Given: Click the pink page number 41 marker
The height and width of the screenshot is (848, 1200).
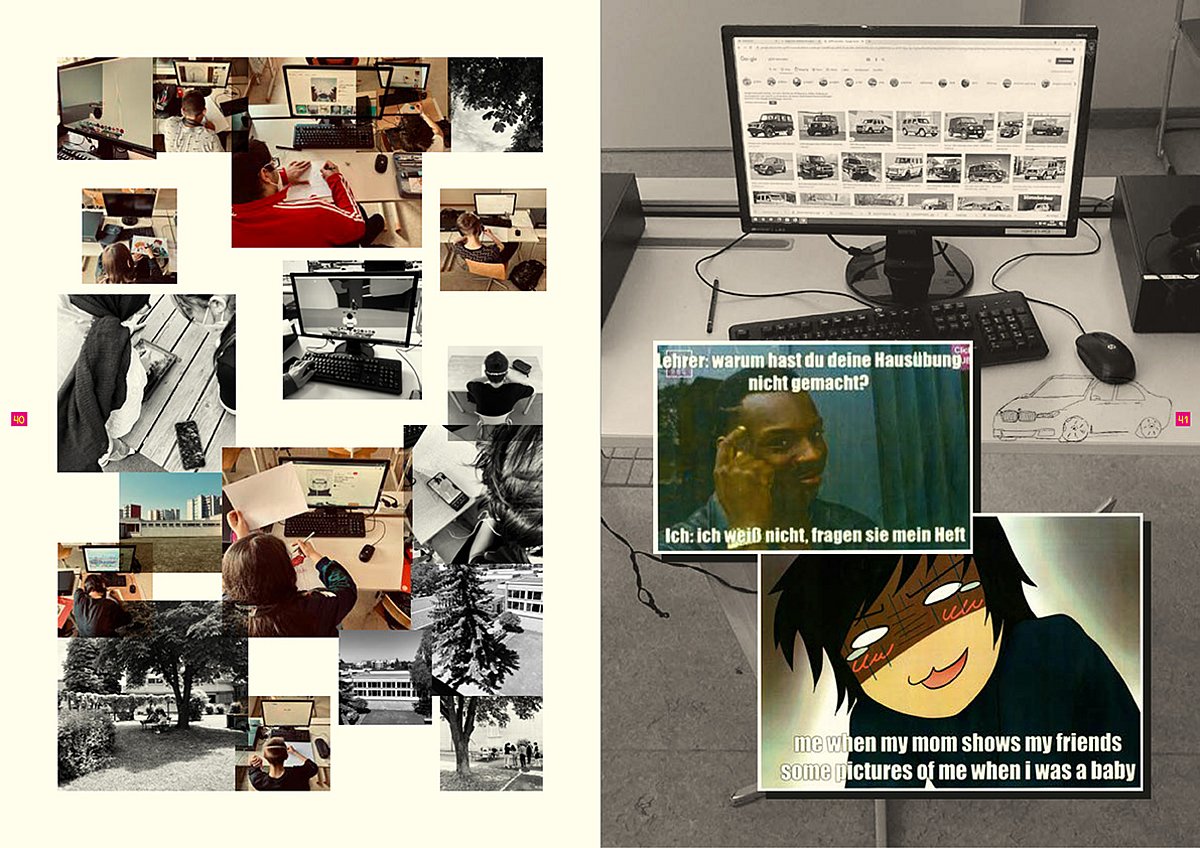Looking at the screenshot, I should coord(1182,419).
